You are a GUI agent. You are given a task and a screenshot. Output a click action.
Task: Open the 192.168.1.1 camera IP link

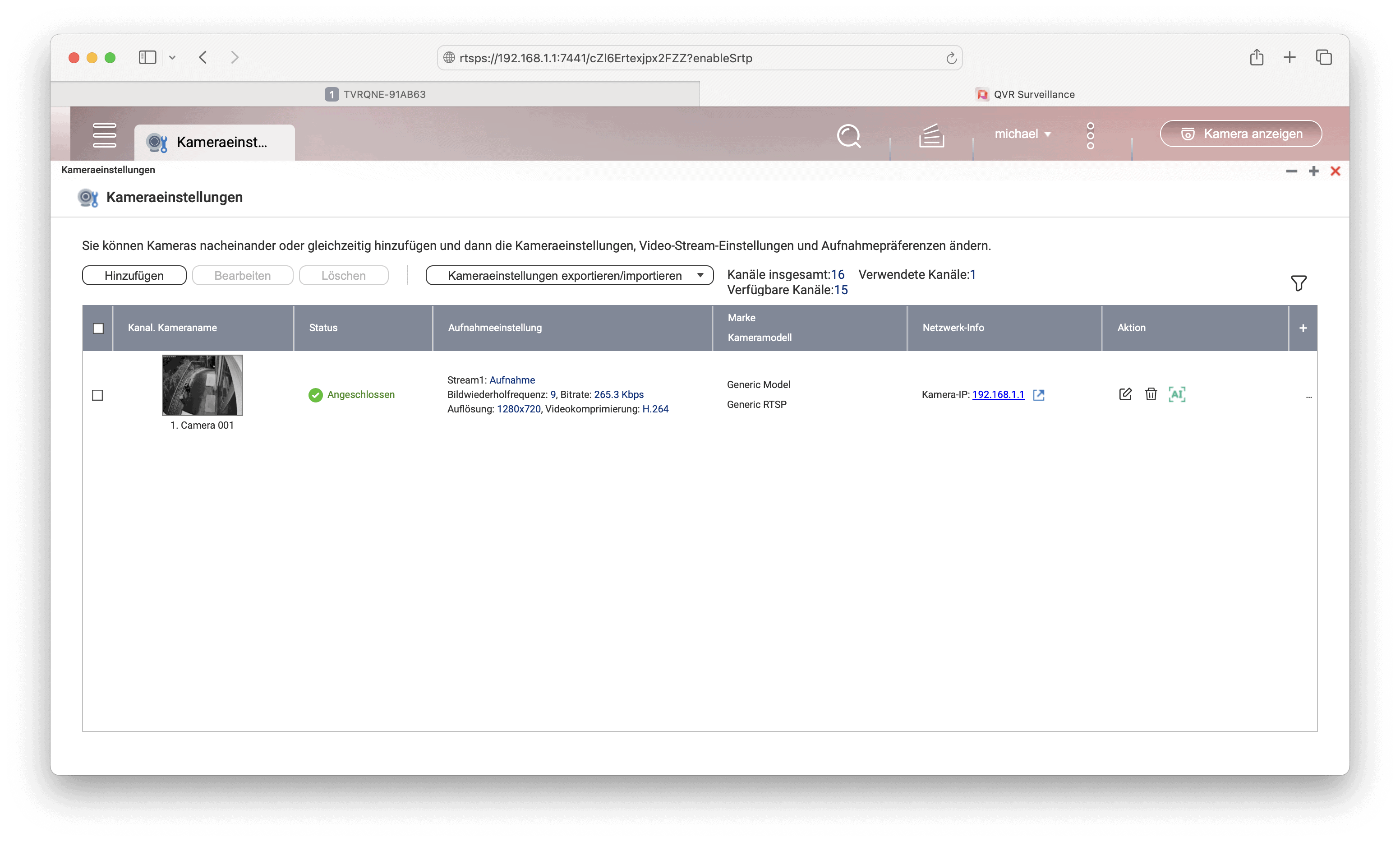tap(998, 395)
